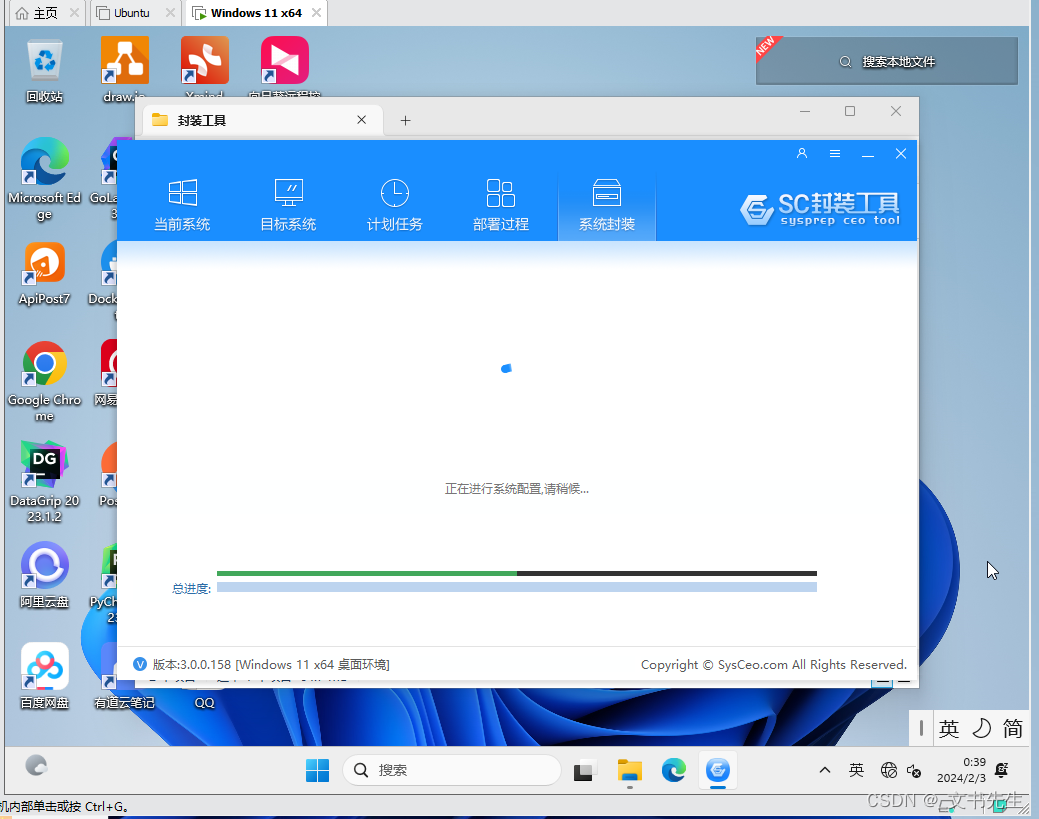Click the SC封装工具 logo
The height and width of the screenshot is (819, 1039).
[x=820, y=209]
